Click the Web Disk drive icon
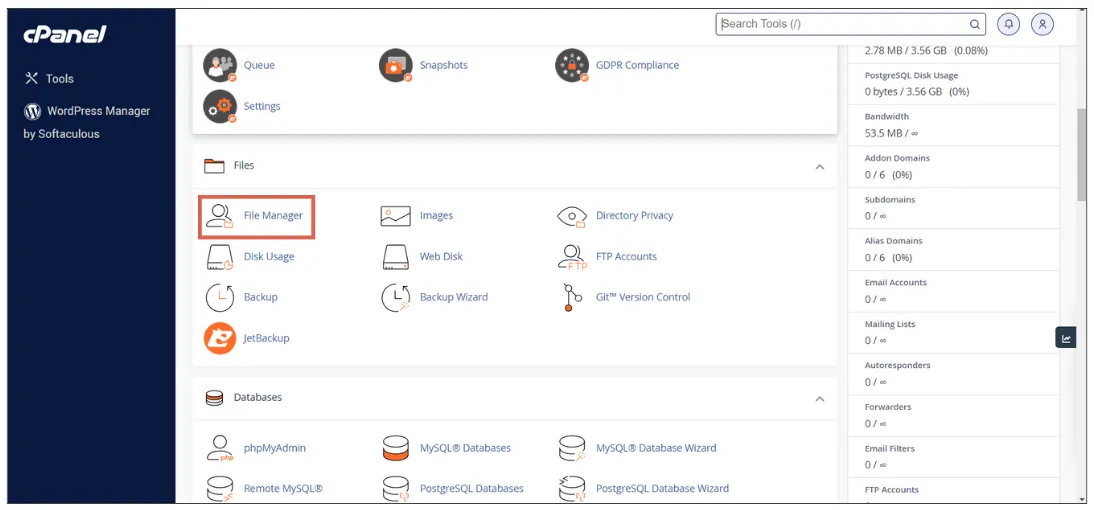The height and width of the screenshot is (510, 1094). coord(396,257)
